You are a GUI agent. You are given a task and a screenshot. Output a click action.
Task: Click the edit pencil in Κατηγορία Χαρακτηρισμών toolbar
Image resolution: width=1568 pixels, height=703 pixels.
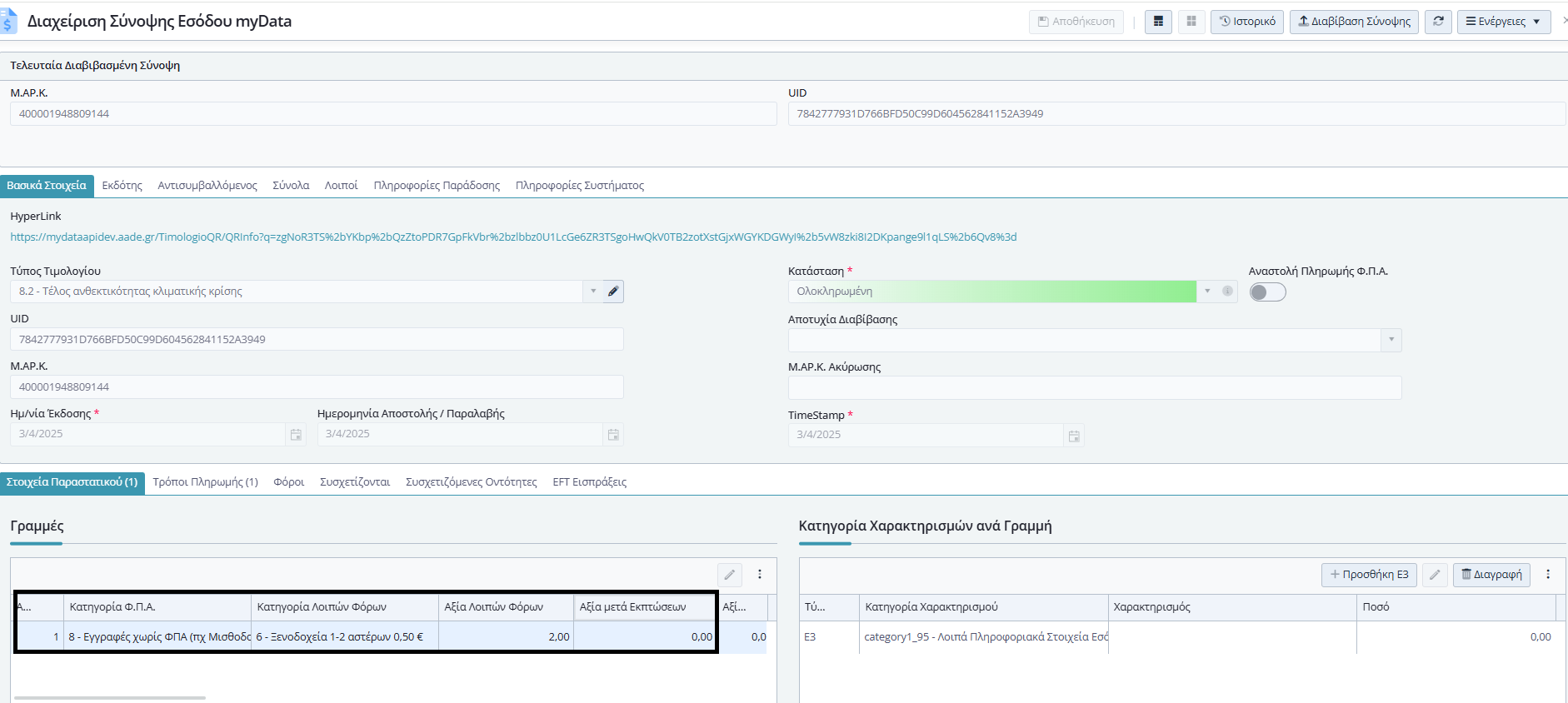[1435, 575]
